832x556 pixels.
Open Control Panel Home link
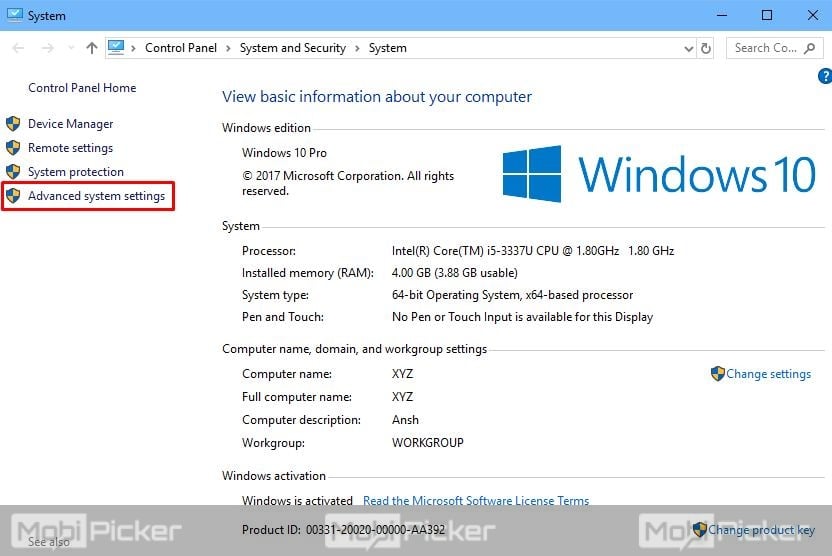pos(82,88)
